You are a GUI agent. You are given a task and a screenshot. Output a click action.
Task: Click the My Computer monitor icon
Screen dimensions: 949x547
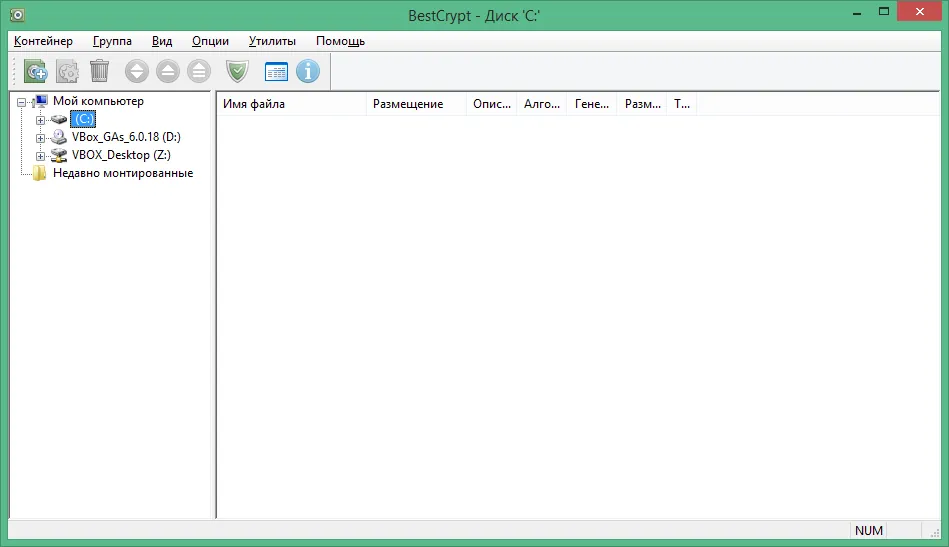(x=41, y=101)
